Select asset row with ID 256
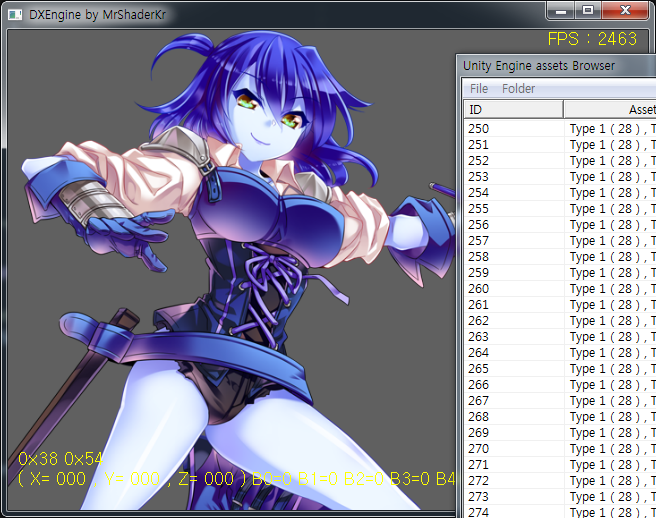Viewport: 656px width, 518px height. pos(560,225)
